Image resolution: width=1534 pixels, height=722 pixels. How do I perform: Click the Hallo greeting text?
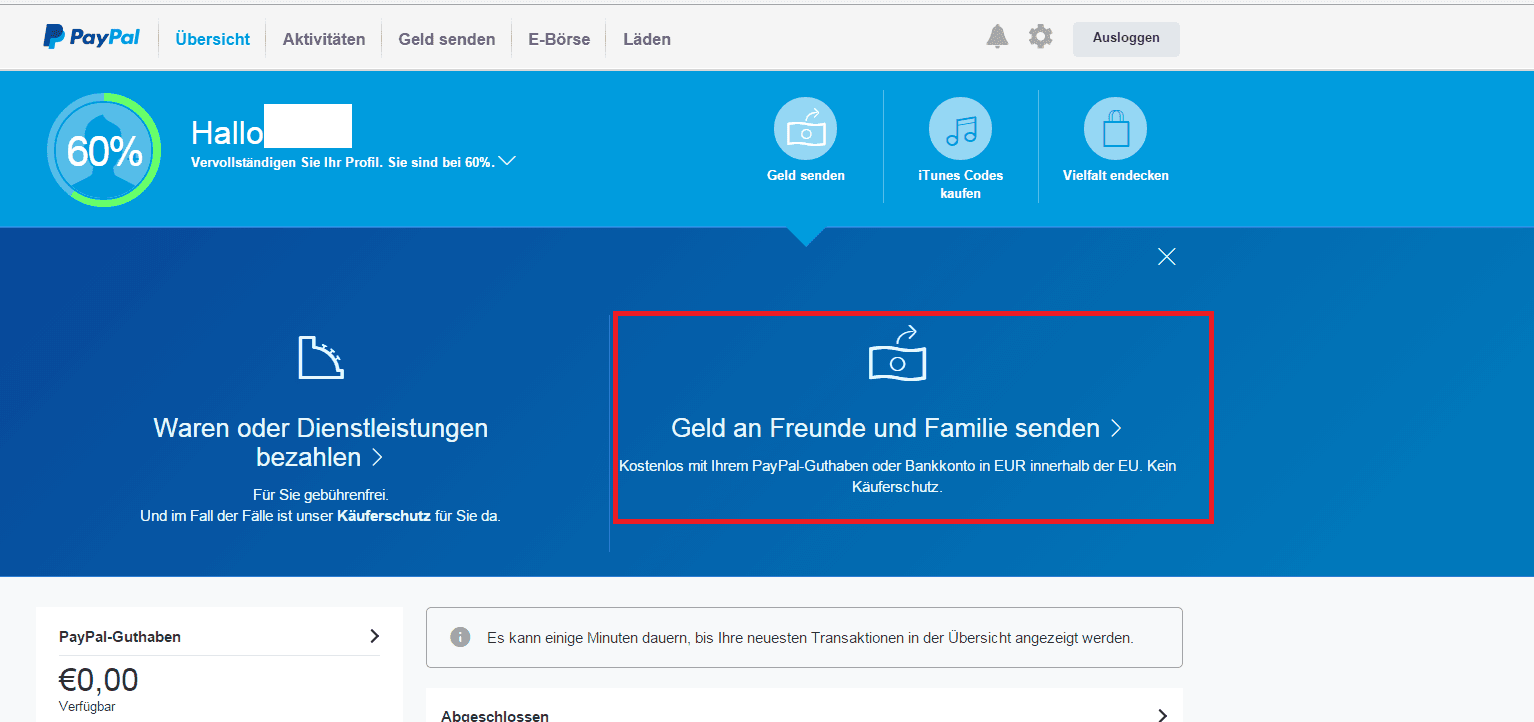pyautogui.click(x=227, y=132)
